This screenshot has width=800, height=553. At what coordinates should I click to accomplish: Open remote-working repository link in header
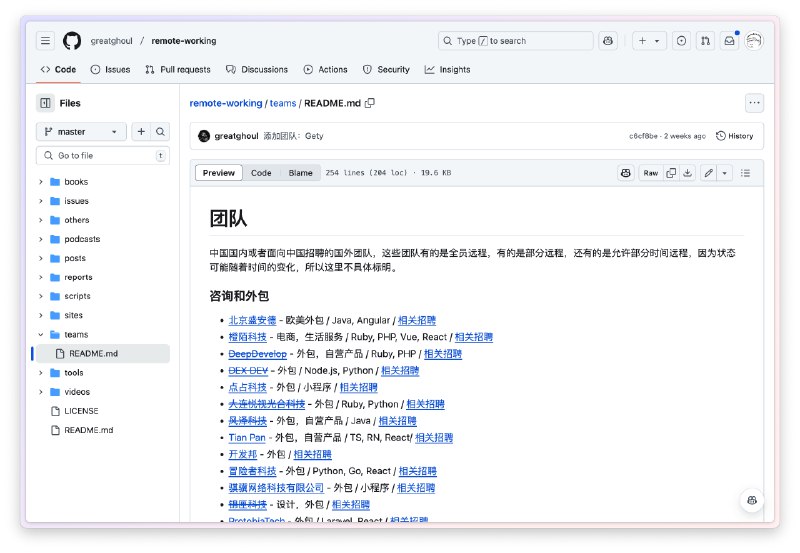[x=184, y=41]
